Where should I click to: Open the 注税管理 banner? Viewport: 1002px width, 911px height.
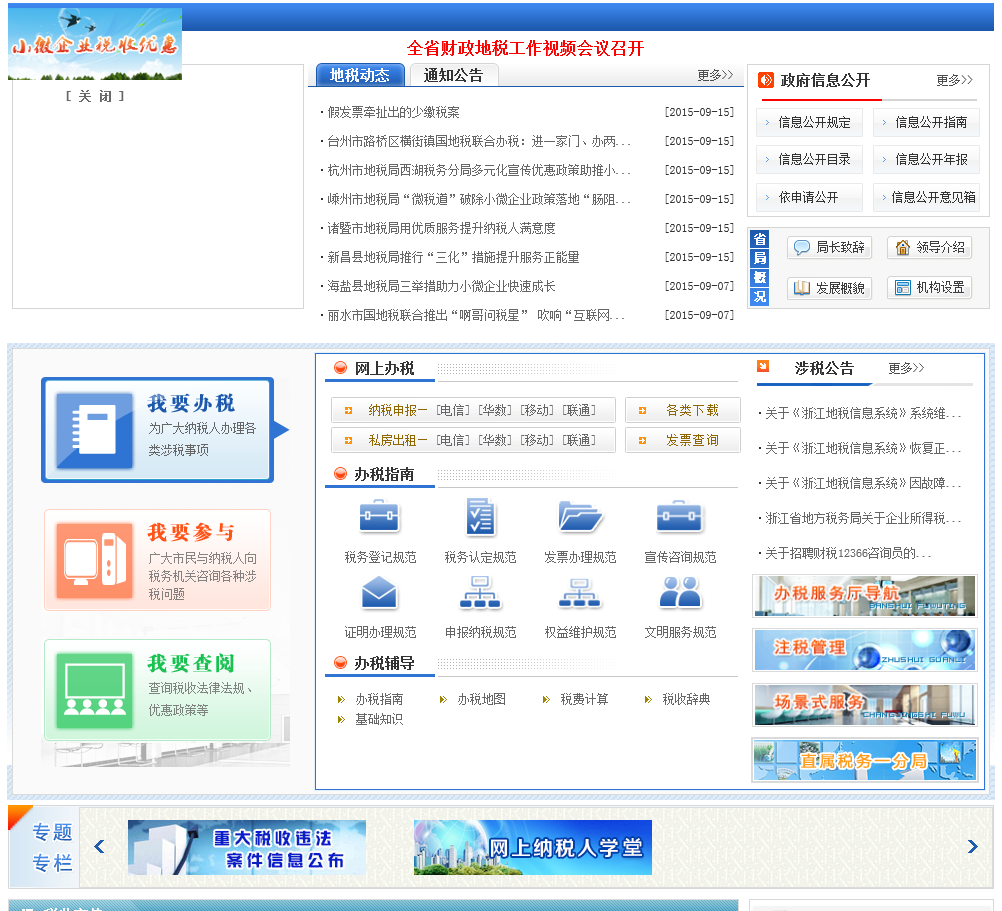864,650
